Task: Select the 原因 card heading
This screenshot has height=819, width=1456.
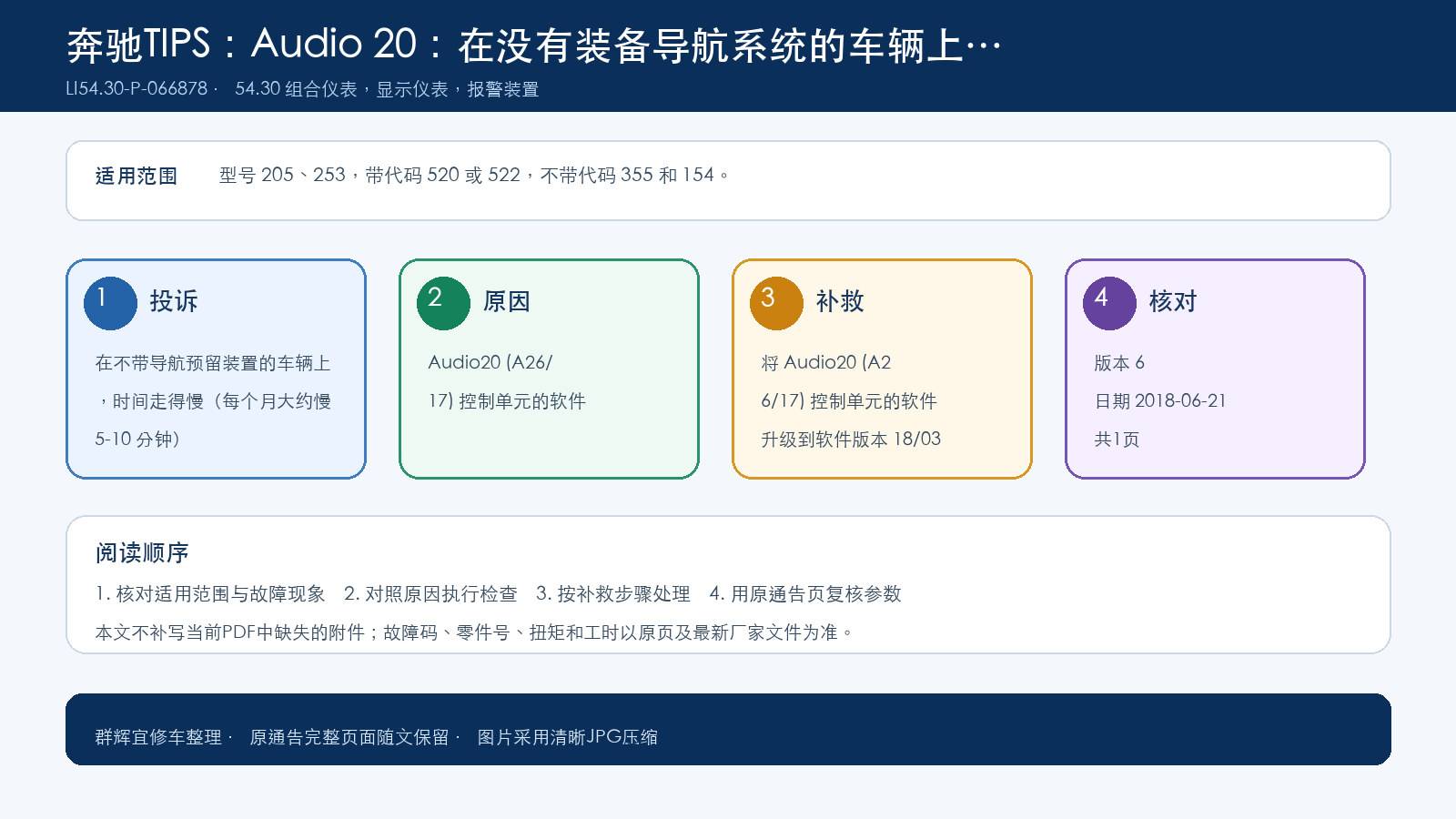Action: point(507,301)
